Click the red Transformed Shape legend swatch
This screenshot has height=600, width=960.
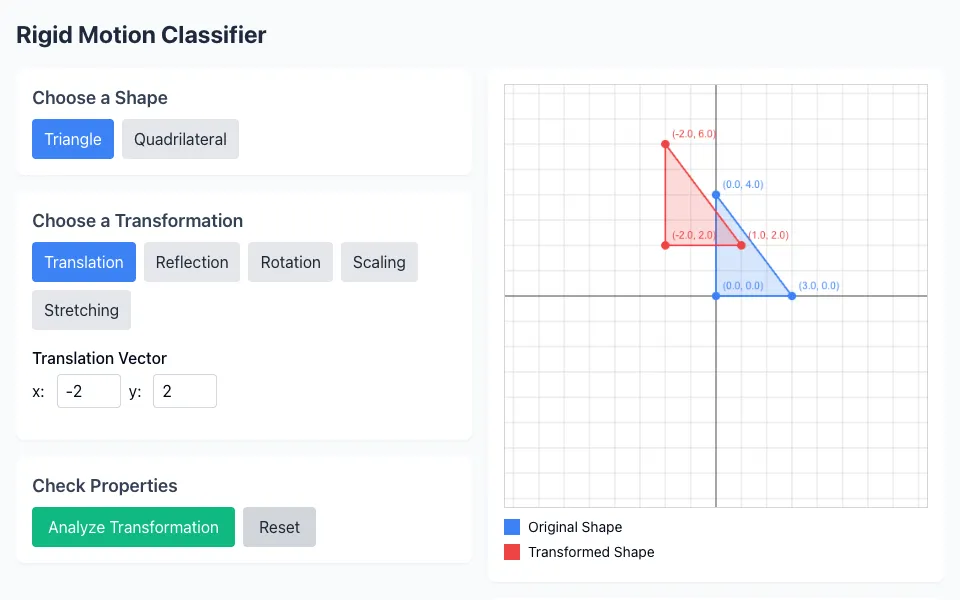coord(512,552)
